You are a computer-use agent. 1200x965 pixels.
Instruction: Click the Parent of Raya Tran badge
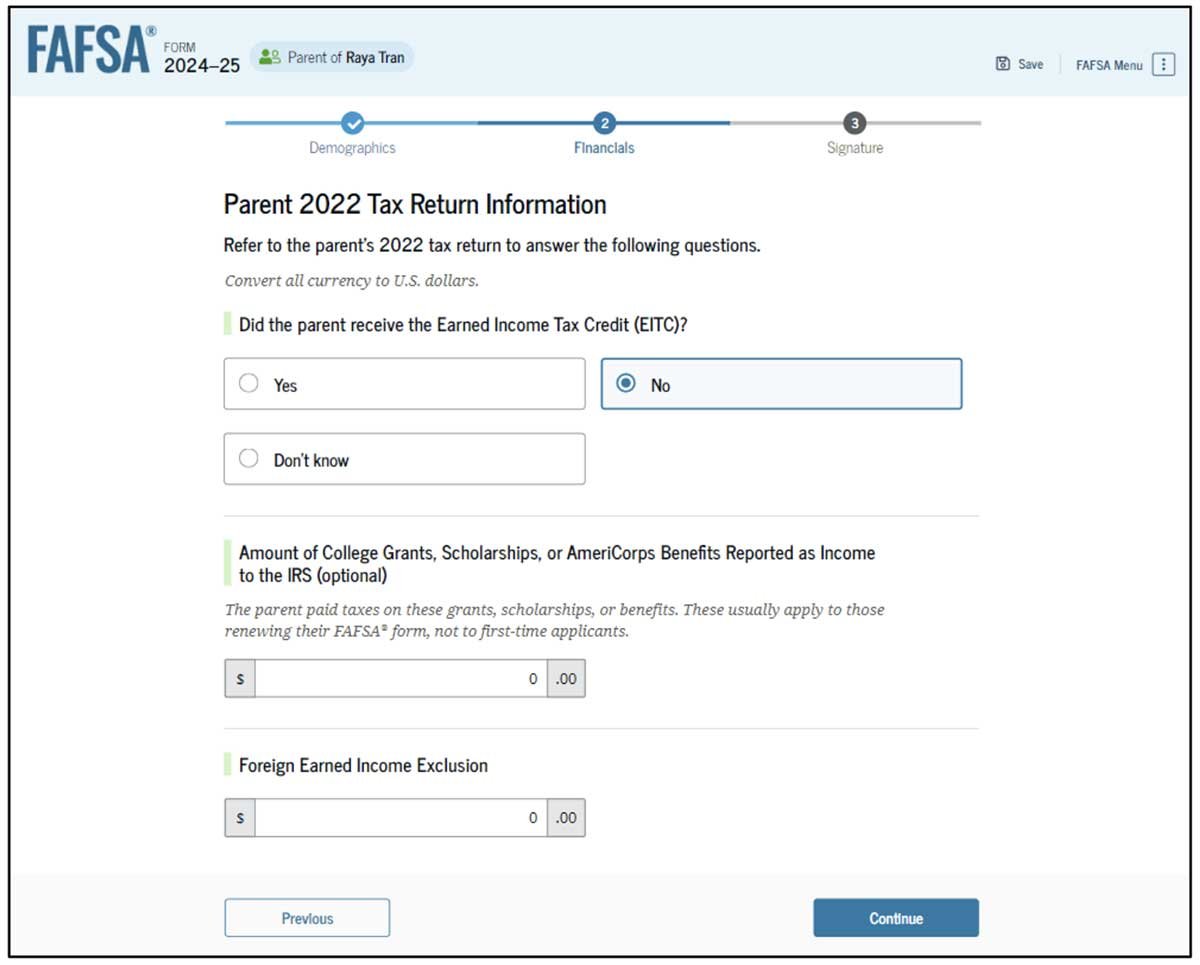(x=331, y=57)
